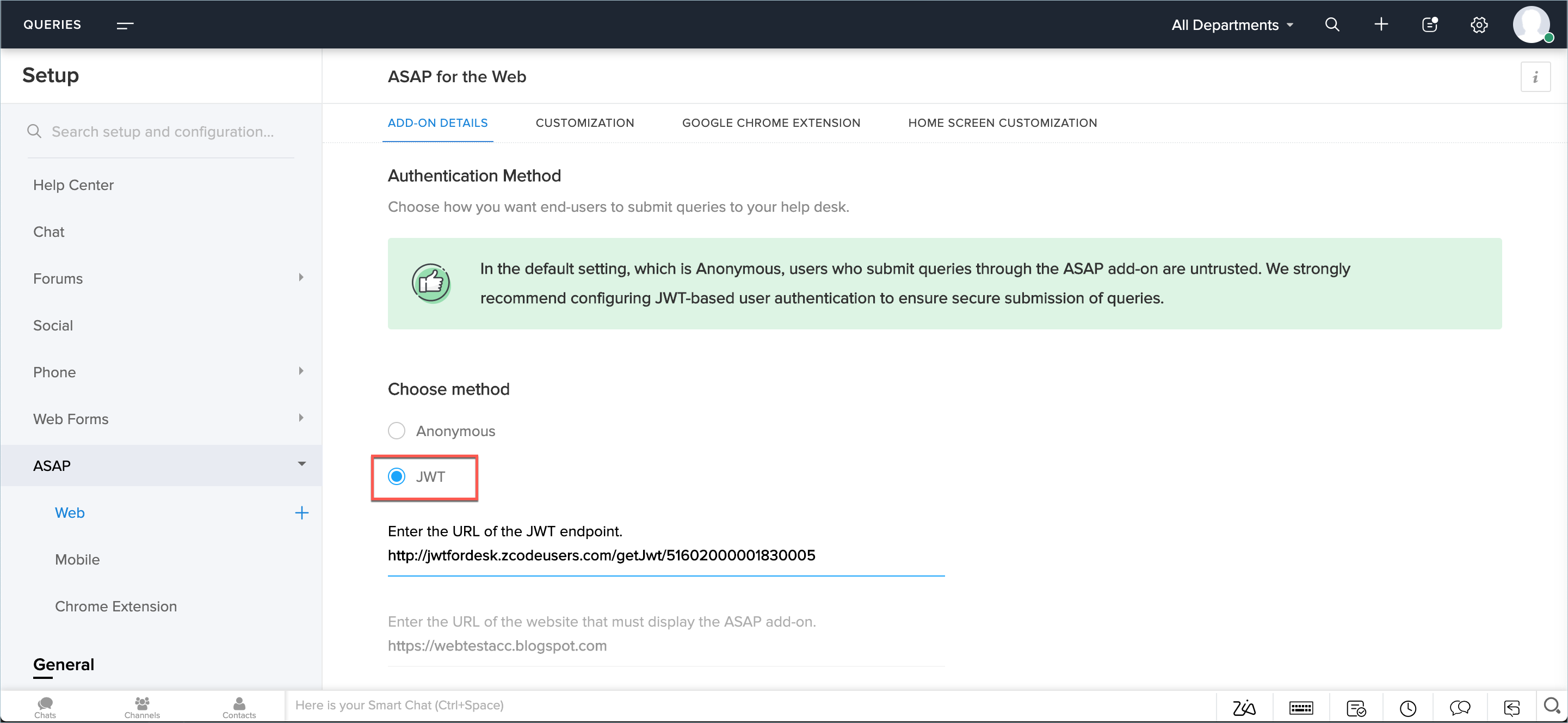The width and height of the screenshot is (1568, 723).
Task: Open the notifications icon in top bar
Action: [x=1429, y=24]
